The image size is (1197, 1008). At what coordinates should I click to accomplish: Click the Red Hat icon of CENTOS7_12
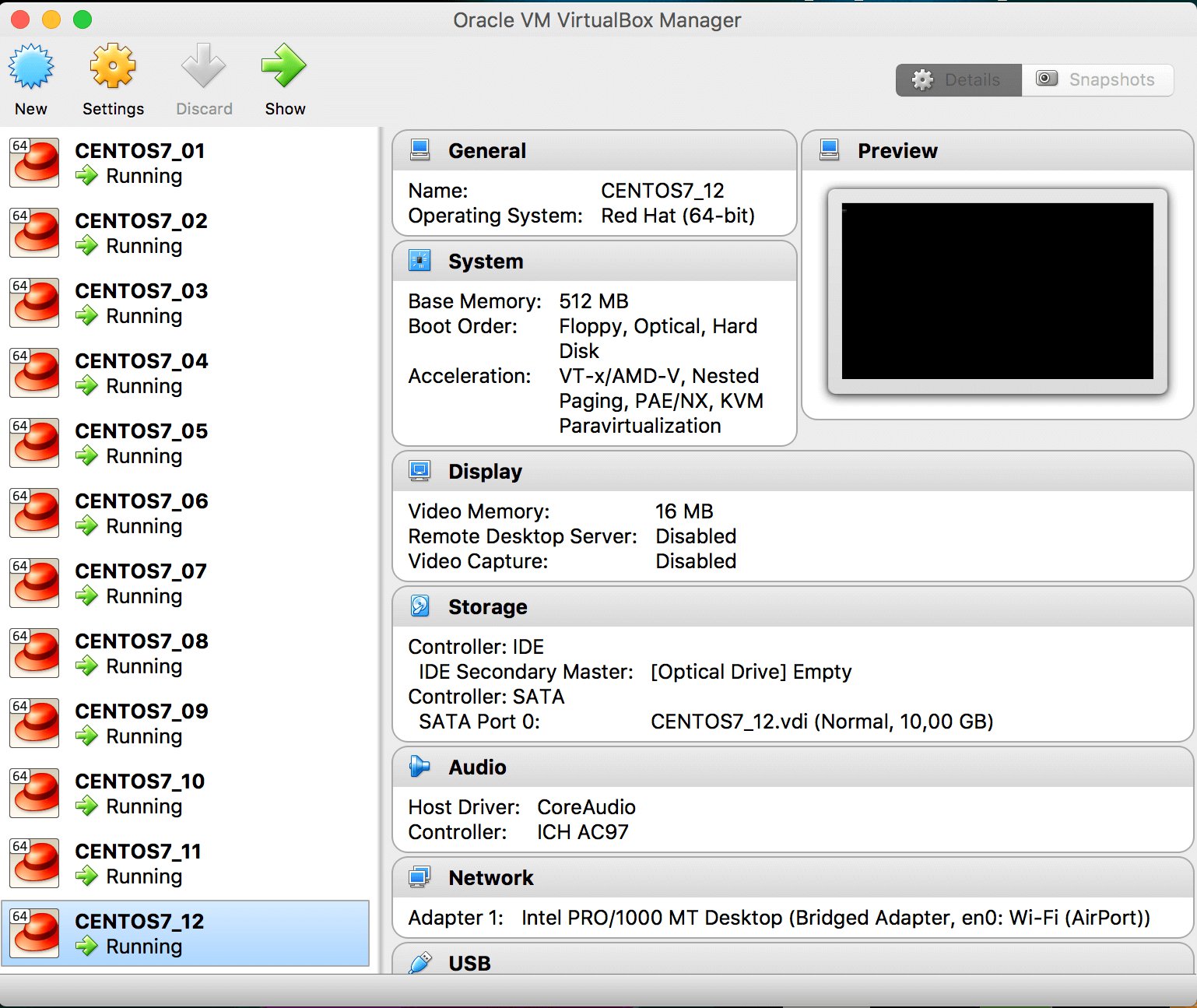pos(34,933)
